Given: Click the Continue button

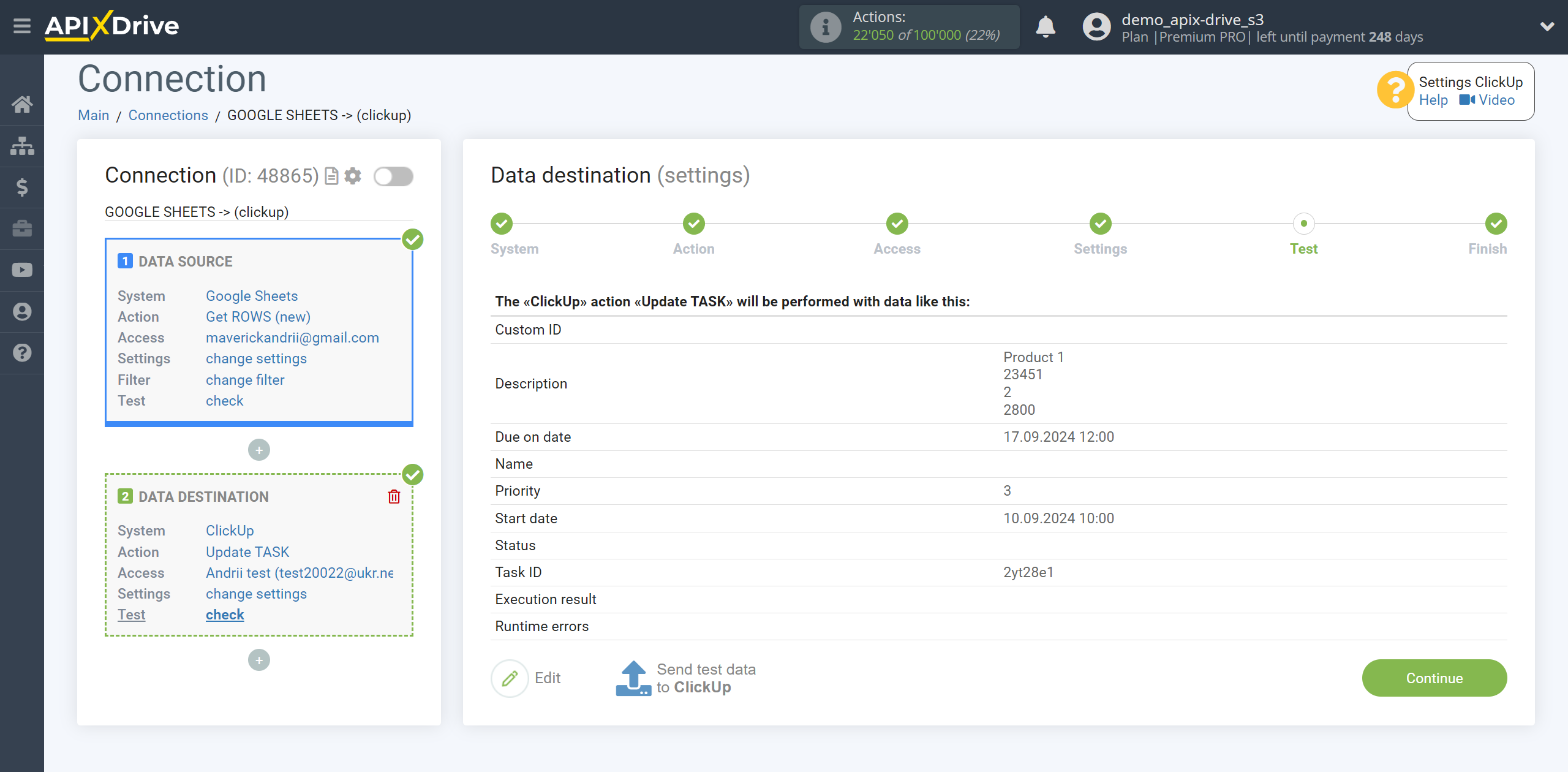Looking at the screenshot, I should [1434, 678].
